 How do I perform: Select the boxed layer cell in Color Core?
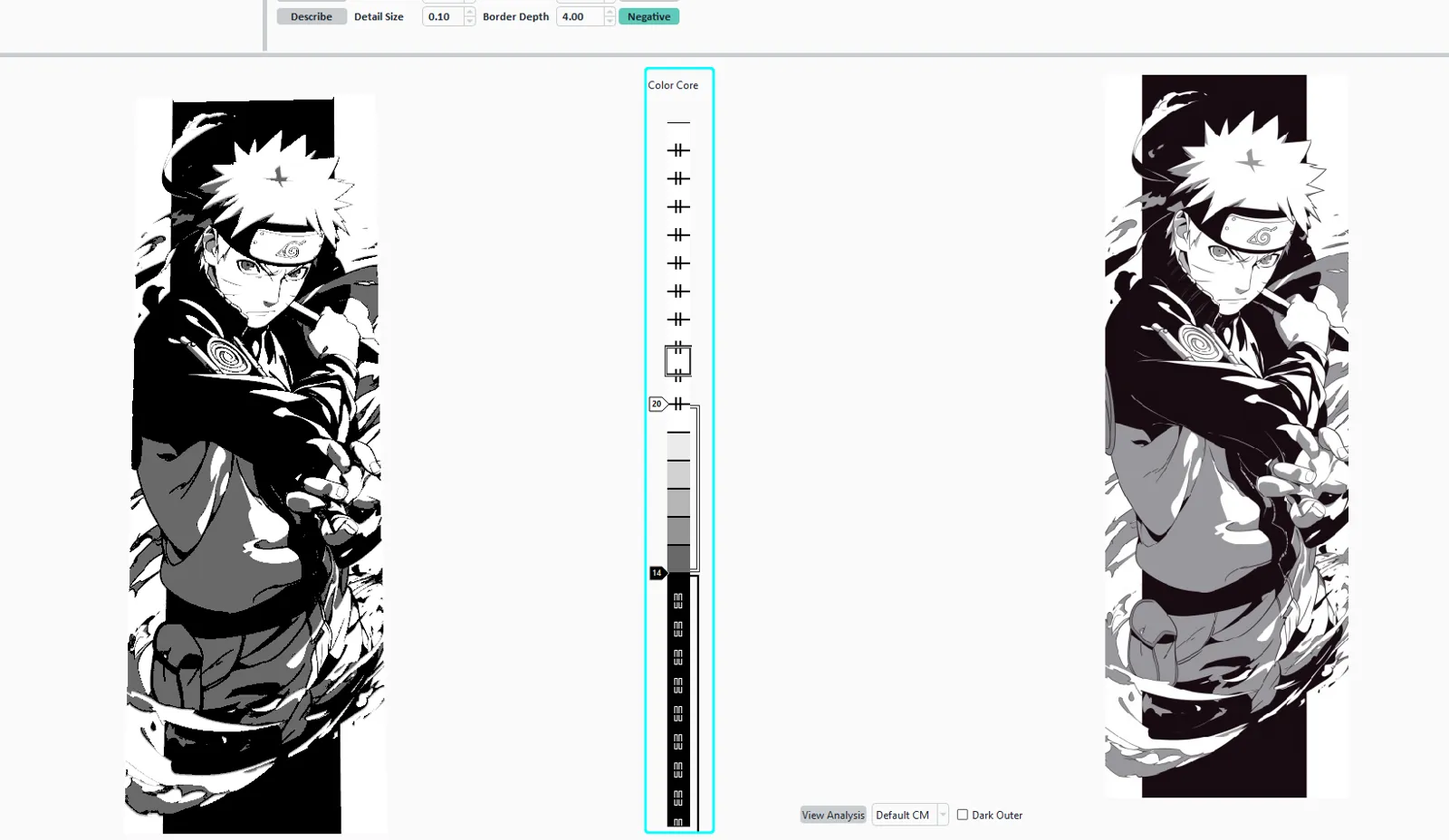[x=678, y=361]
